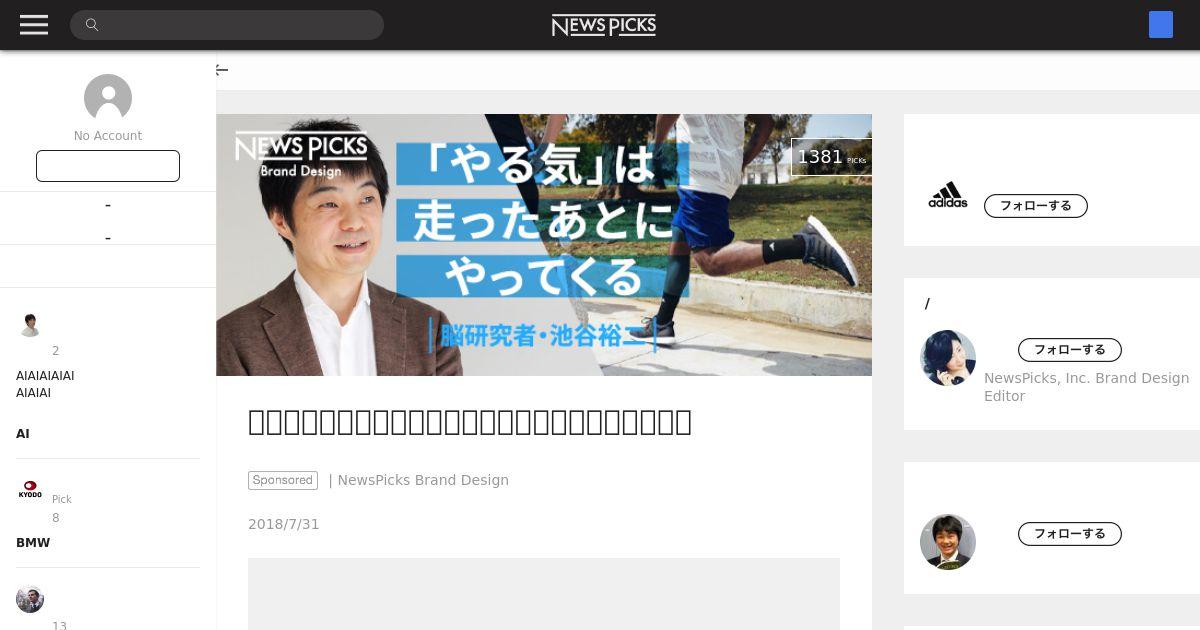The width and height of the screenshot is (1200, 630).
Task: Open the 1381 Picks counter
Action: coord(831,157)
